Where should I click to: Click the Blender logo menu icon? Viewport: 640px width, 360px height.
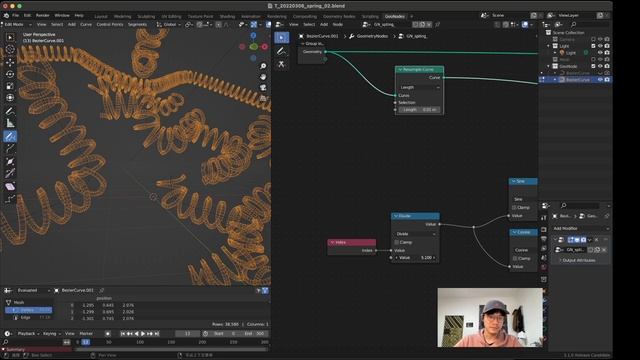[x=6, y=16]
